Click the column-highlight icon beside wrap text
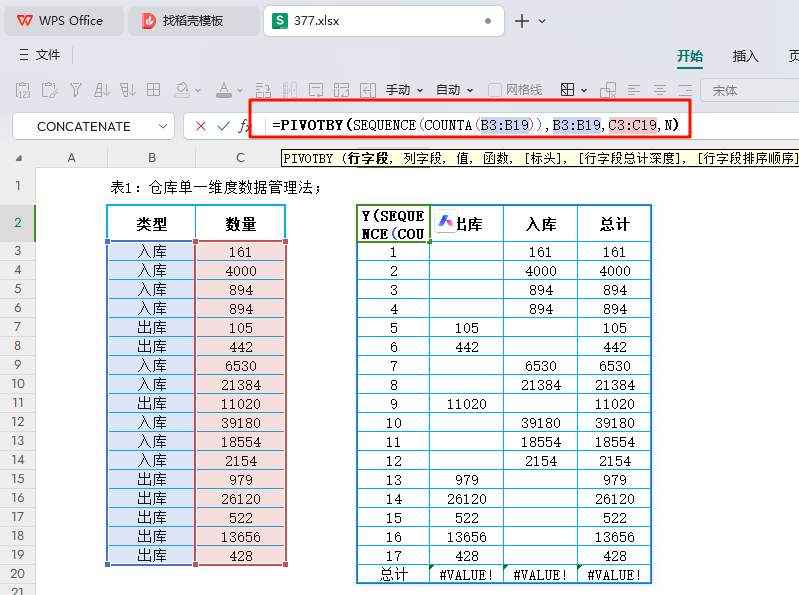Image resolution: width=799 pixels, height=595 pixels. click(x=289, y=90)
